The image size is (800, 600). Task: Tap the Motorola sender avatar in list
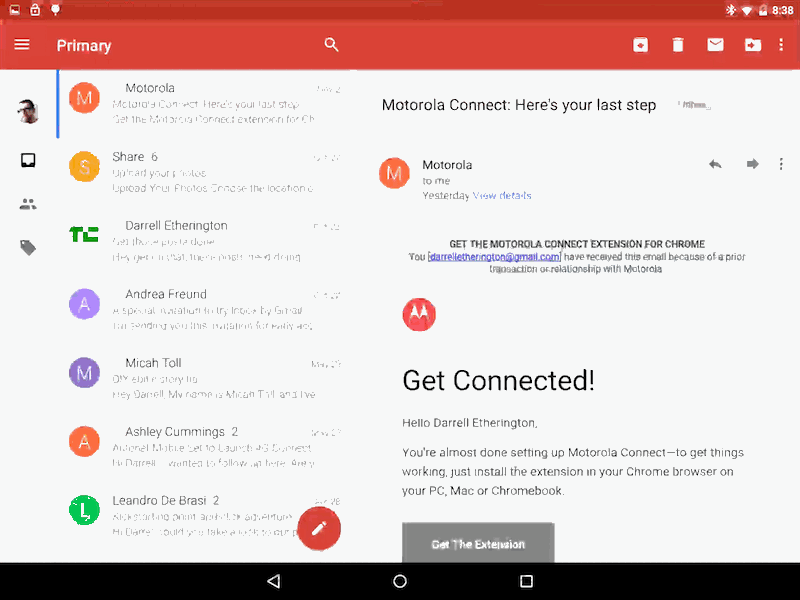(x=84, y=97)
